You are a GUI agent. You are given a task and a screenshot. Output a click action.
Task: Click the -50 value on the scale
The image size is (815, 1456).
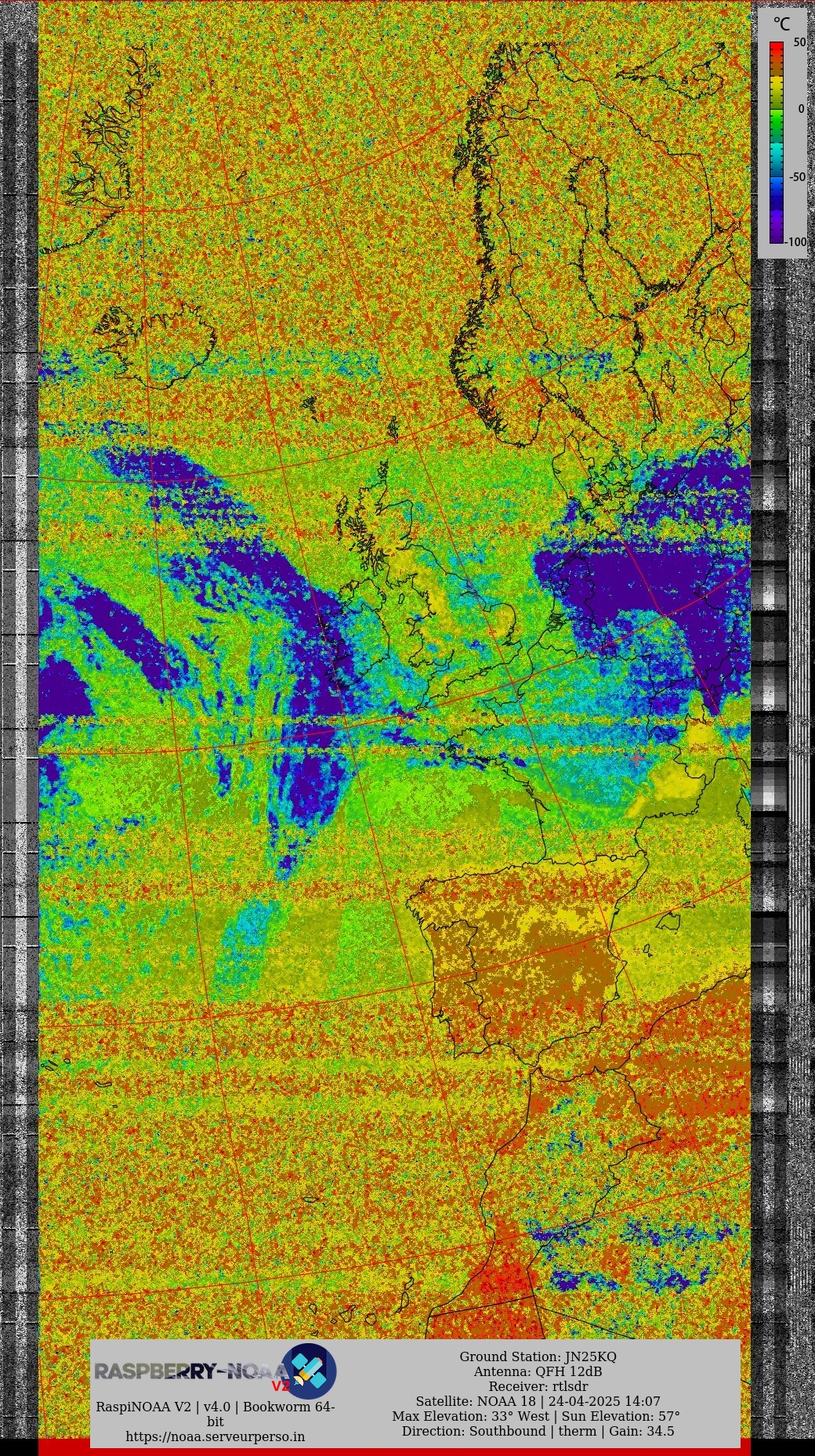coord(796,177)
